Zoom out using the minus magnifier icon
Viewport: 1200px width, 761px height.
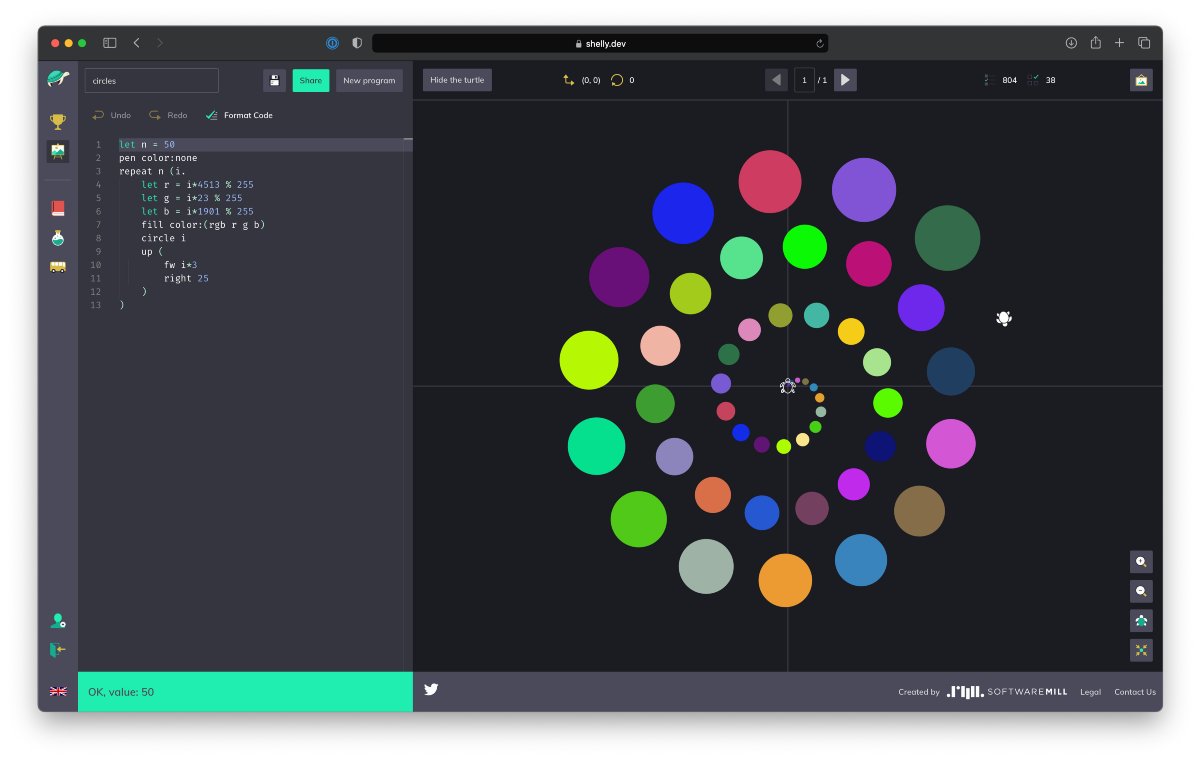click(x=1140, y=591)
